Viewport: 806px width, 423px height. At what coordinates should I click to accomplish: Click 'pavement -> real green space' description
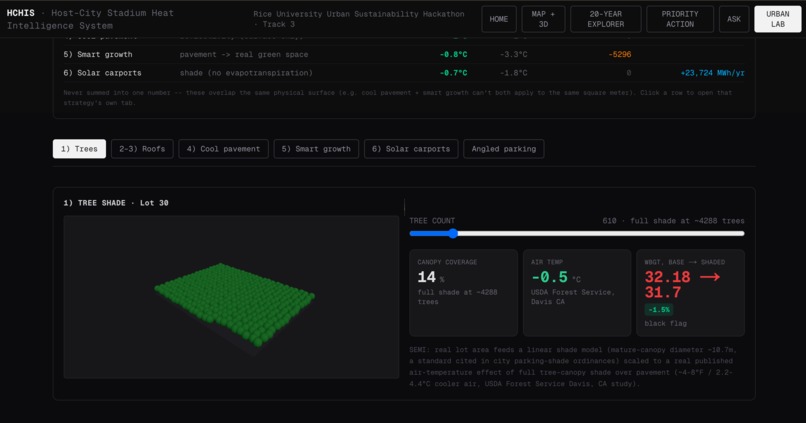click(244, 54)
